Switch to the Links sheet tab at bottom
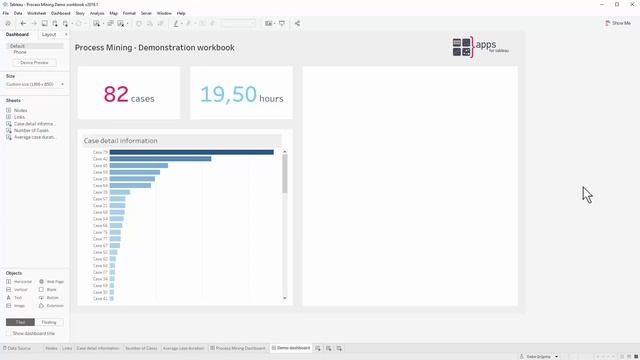Viewport: 640px width, 360px height. 67,348
